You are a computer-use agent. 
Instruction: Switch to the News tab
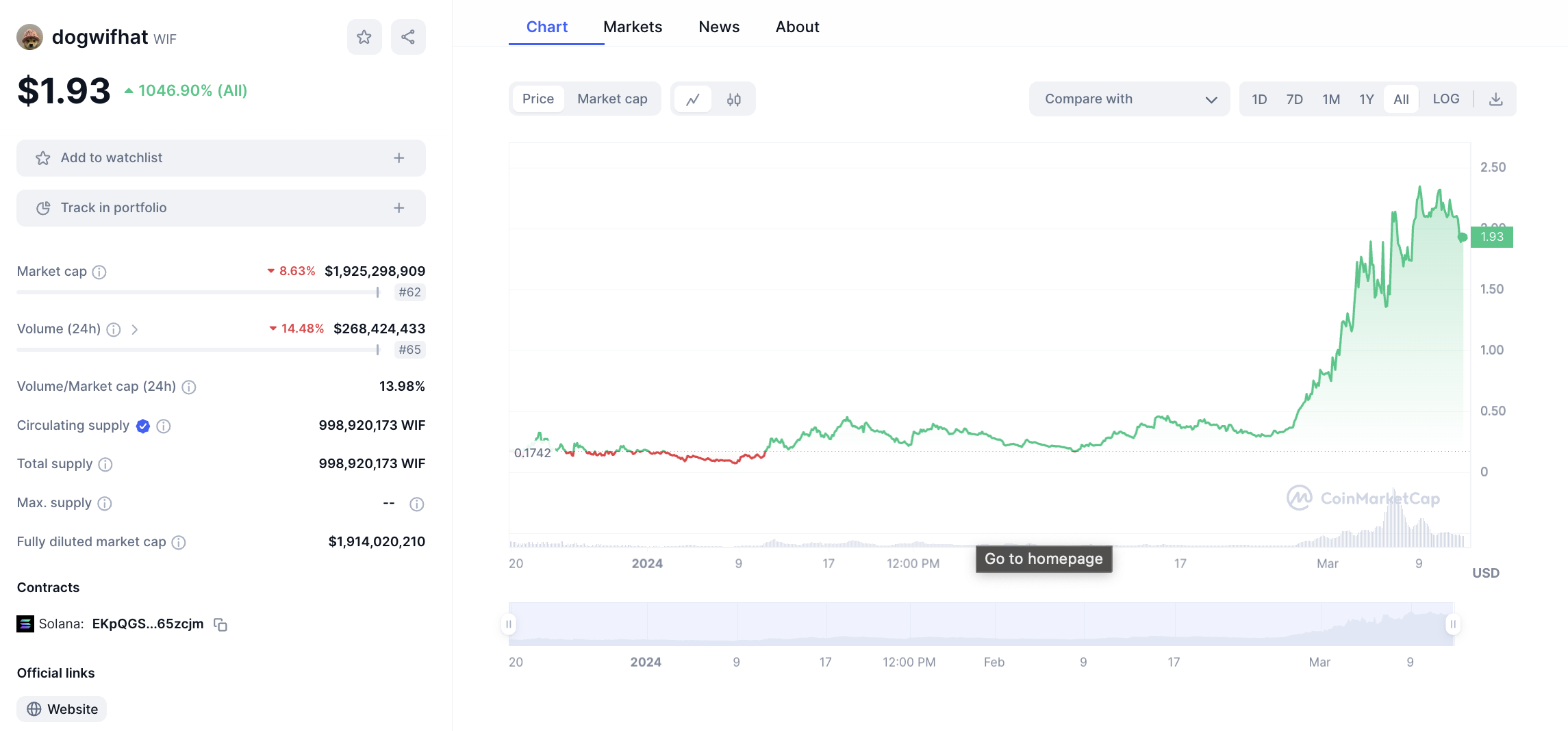[x=719, y=27]
